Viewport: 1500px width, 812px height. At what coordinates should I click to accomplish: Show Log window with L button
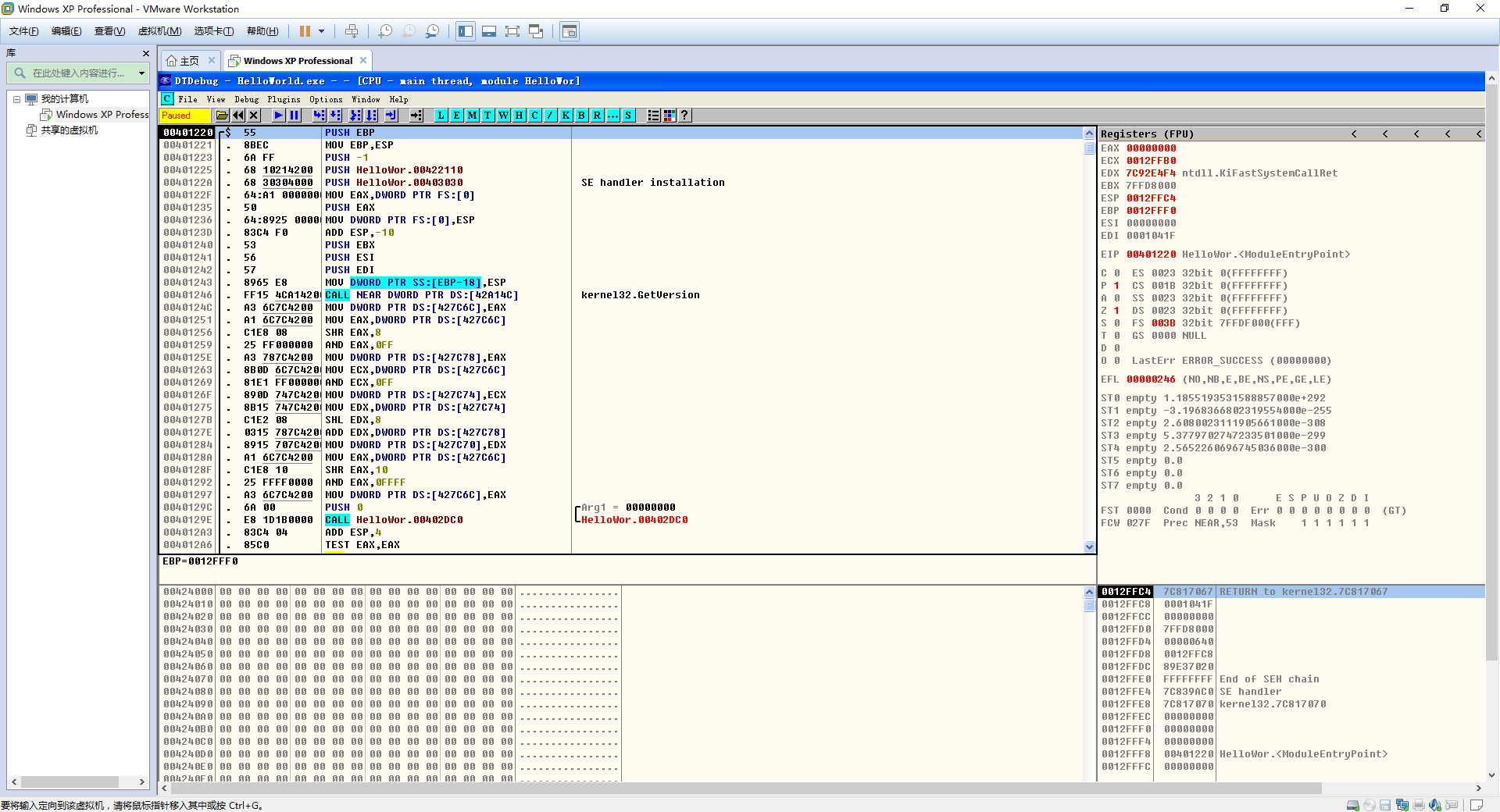(441, 116)
